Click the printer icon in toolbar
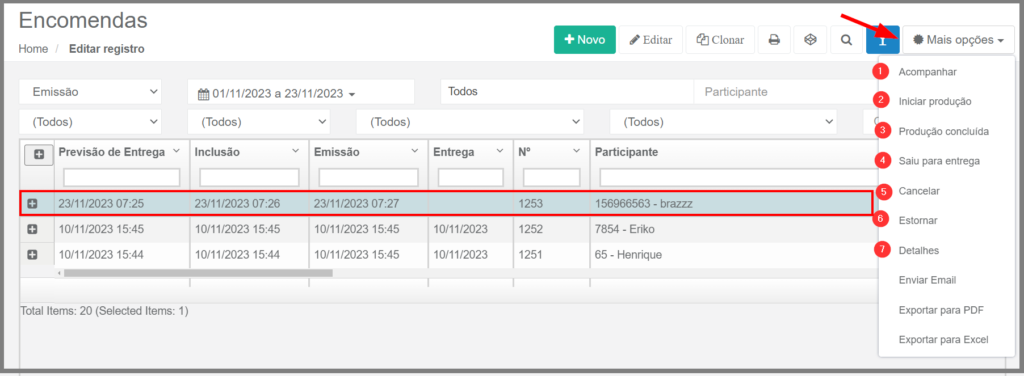This screenshot has width=1024, height=376. click(774, 40)
